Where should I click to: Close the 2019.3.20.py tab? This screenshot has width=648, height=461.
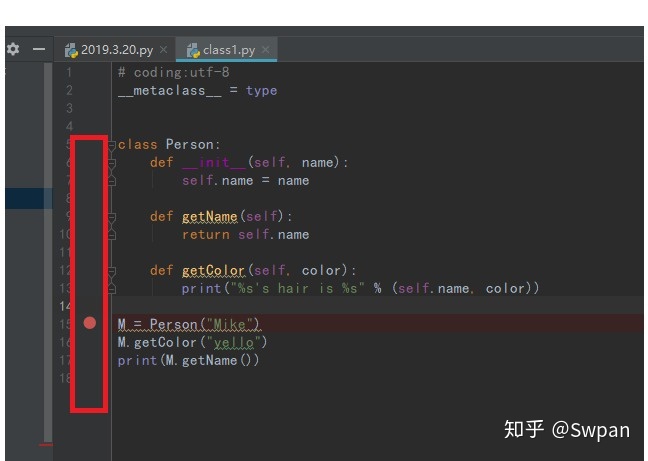coord(164,50)
